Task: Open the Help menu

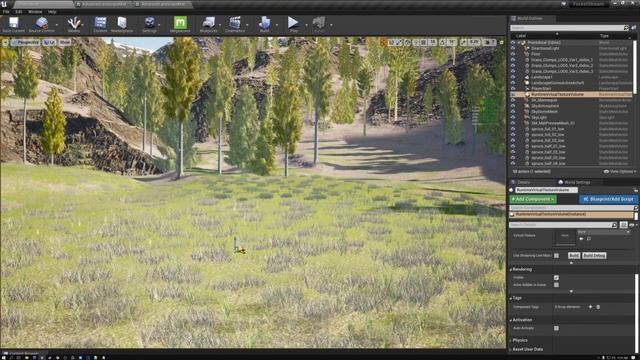Action: pyautogui.click(x=52, y=12)
